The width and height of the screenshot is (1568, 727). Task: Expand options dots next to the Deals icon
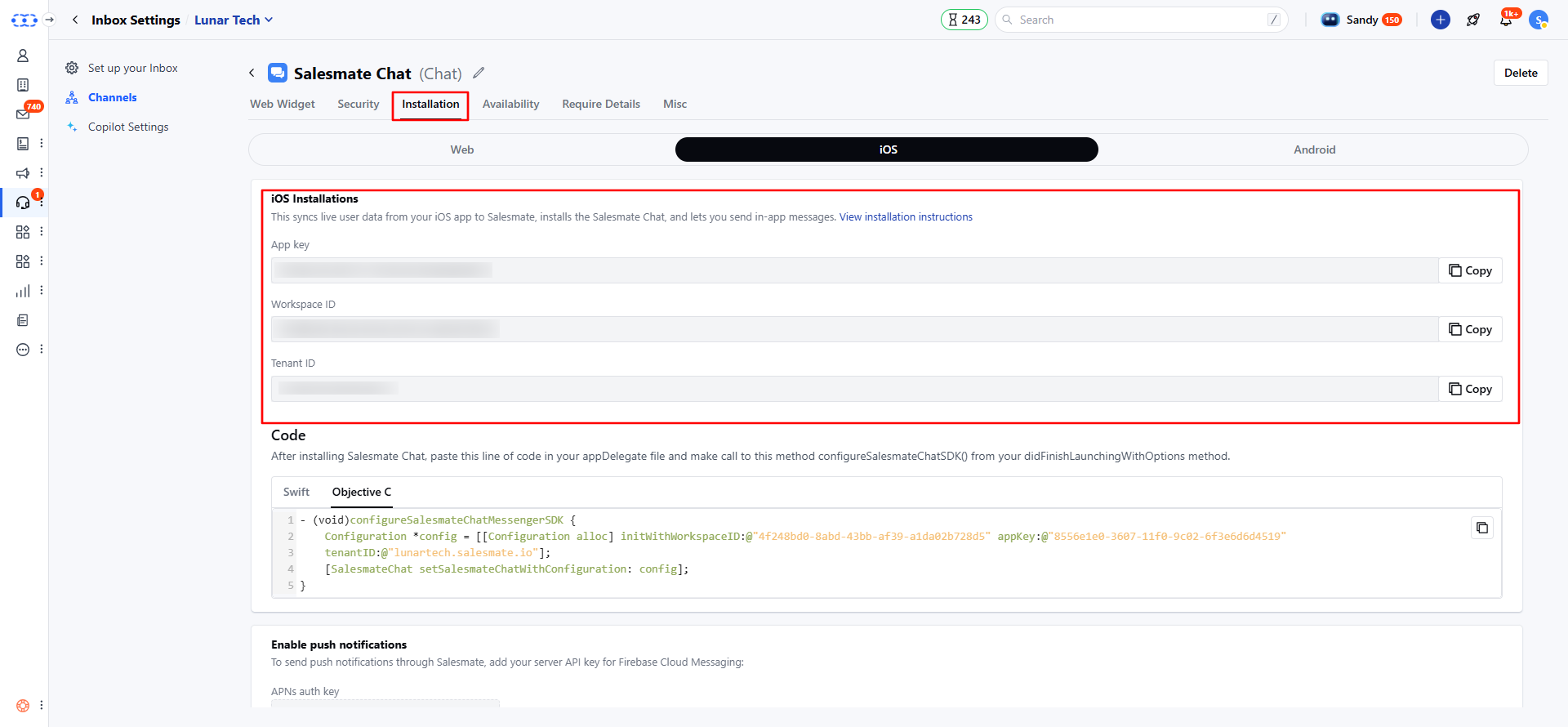pyautogui.click(x=41, y=144)
